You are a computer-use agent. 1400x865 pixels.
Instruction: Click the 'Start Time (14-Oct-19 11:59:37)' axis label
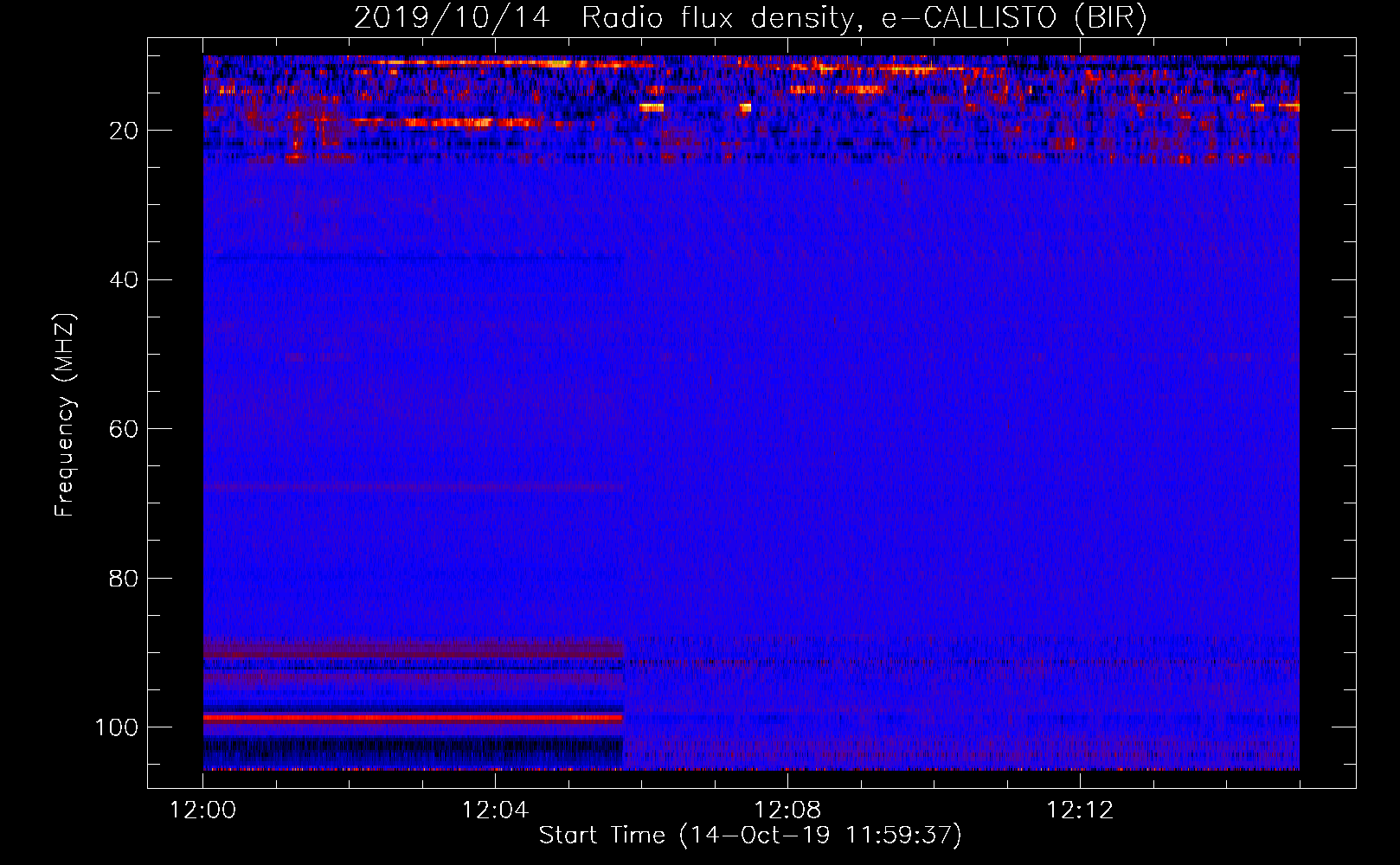coord(750,836)
